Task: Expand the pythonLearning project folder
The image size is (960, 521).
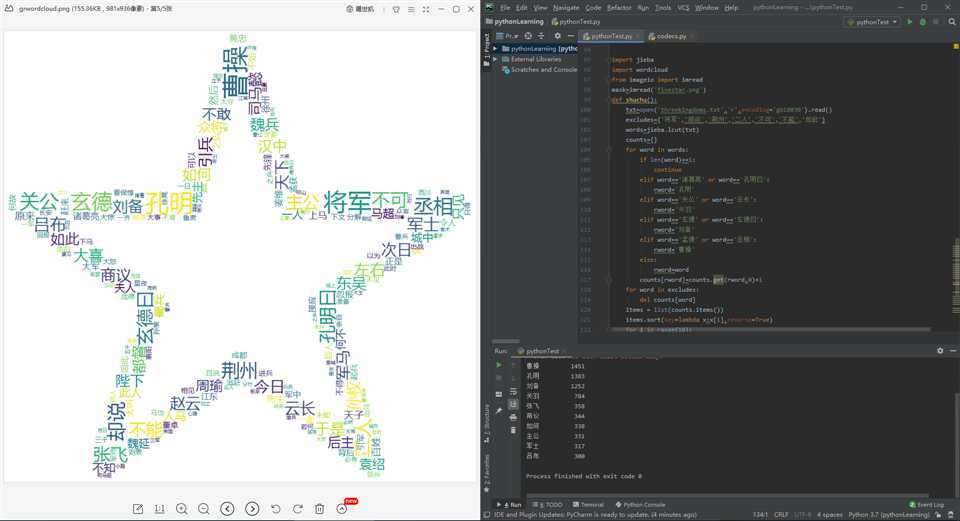Action: 495,48
